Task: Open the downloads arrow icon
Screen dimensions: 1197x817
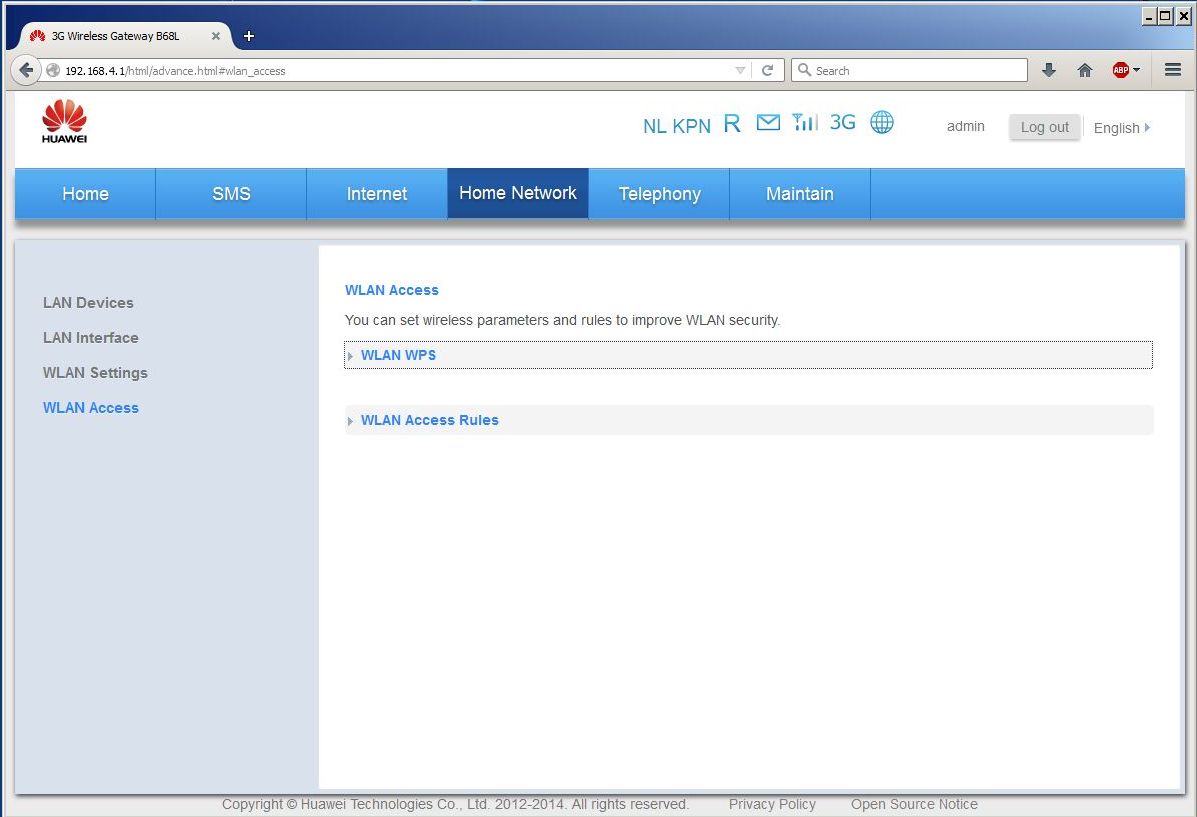Action: (1048, 70)
